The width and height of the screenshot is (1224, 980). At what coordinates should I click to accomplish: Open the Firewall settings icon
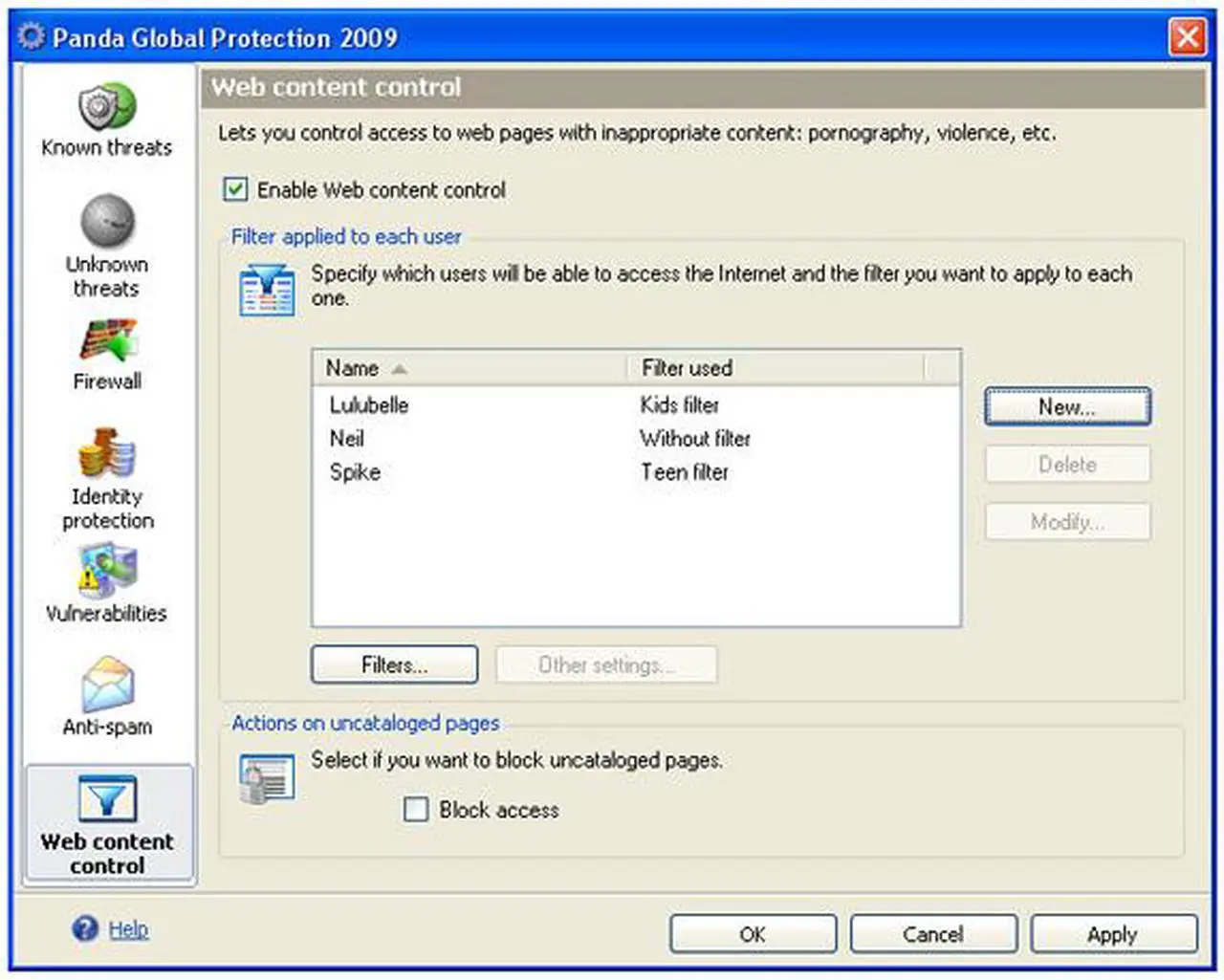[108, 340]
